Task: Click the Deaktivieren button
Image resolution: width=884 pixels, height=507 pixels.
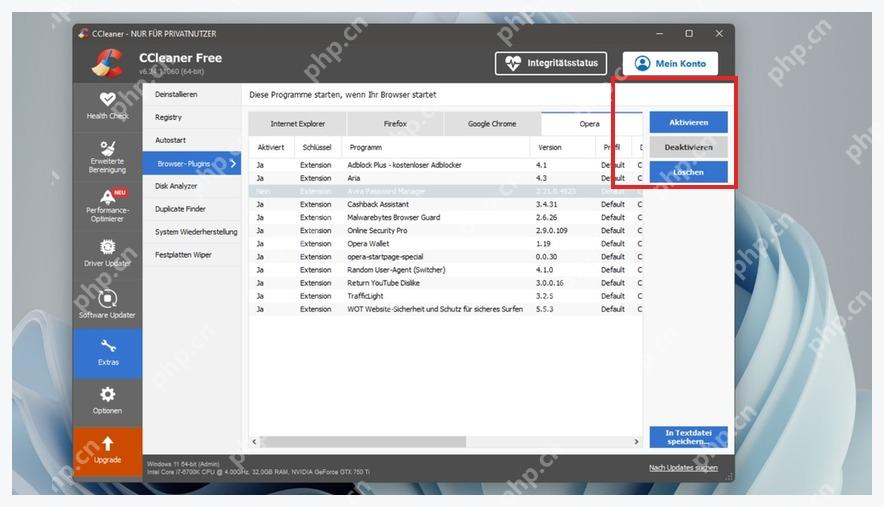Action: click(688, 147)
